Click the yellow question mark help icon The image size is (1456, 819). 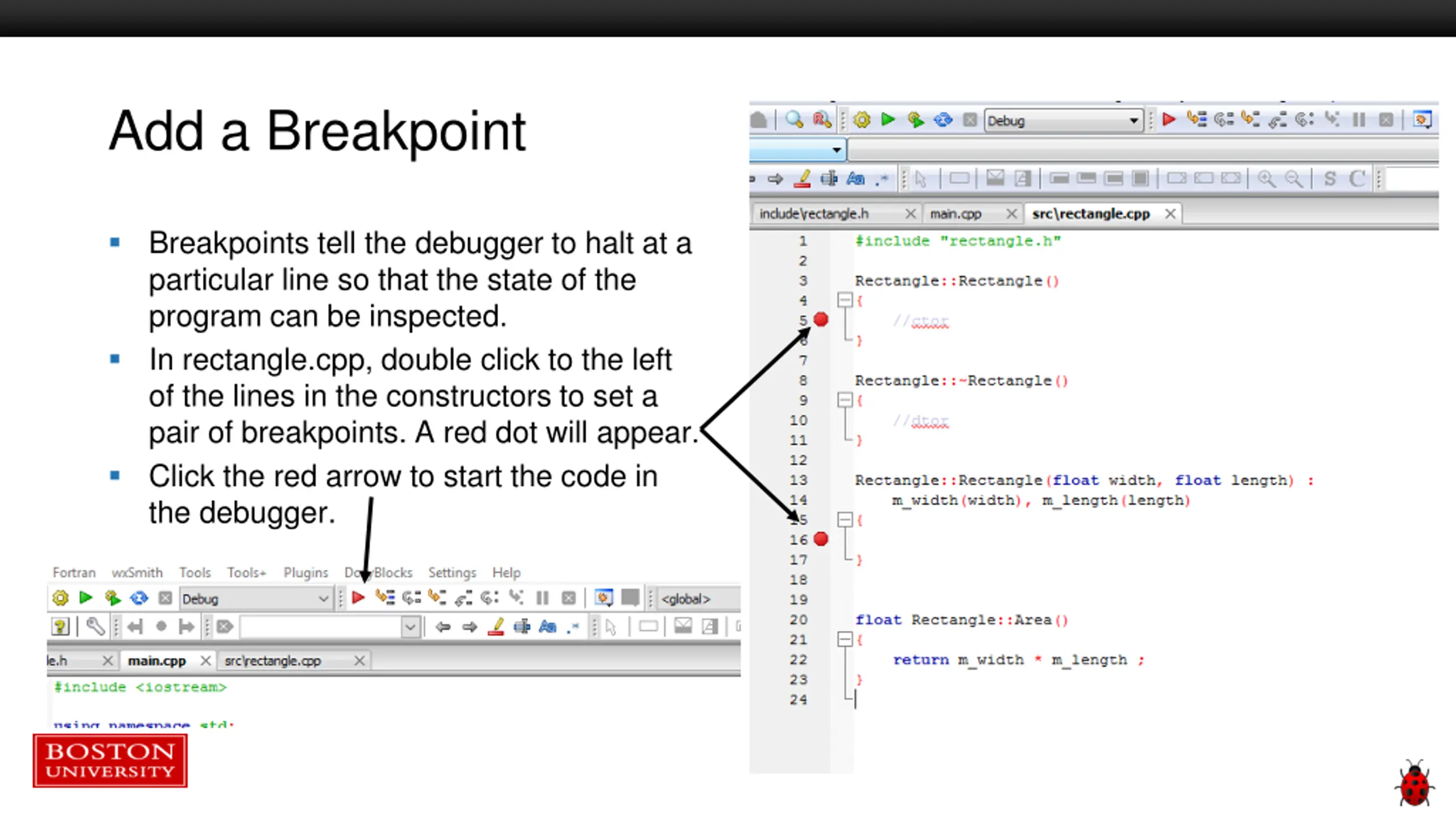pyautogui.click(x=60, y=627)
